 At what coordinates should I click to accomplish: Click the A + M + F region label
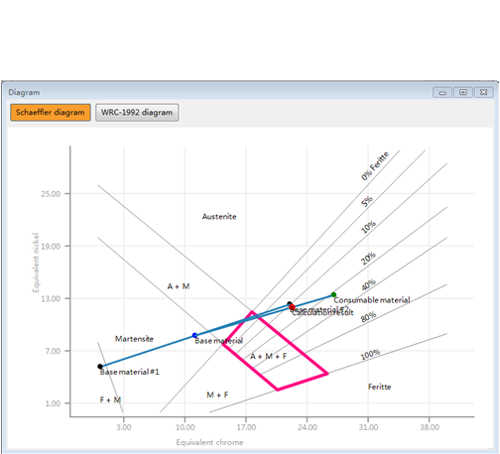click(x=269, y=356)
